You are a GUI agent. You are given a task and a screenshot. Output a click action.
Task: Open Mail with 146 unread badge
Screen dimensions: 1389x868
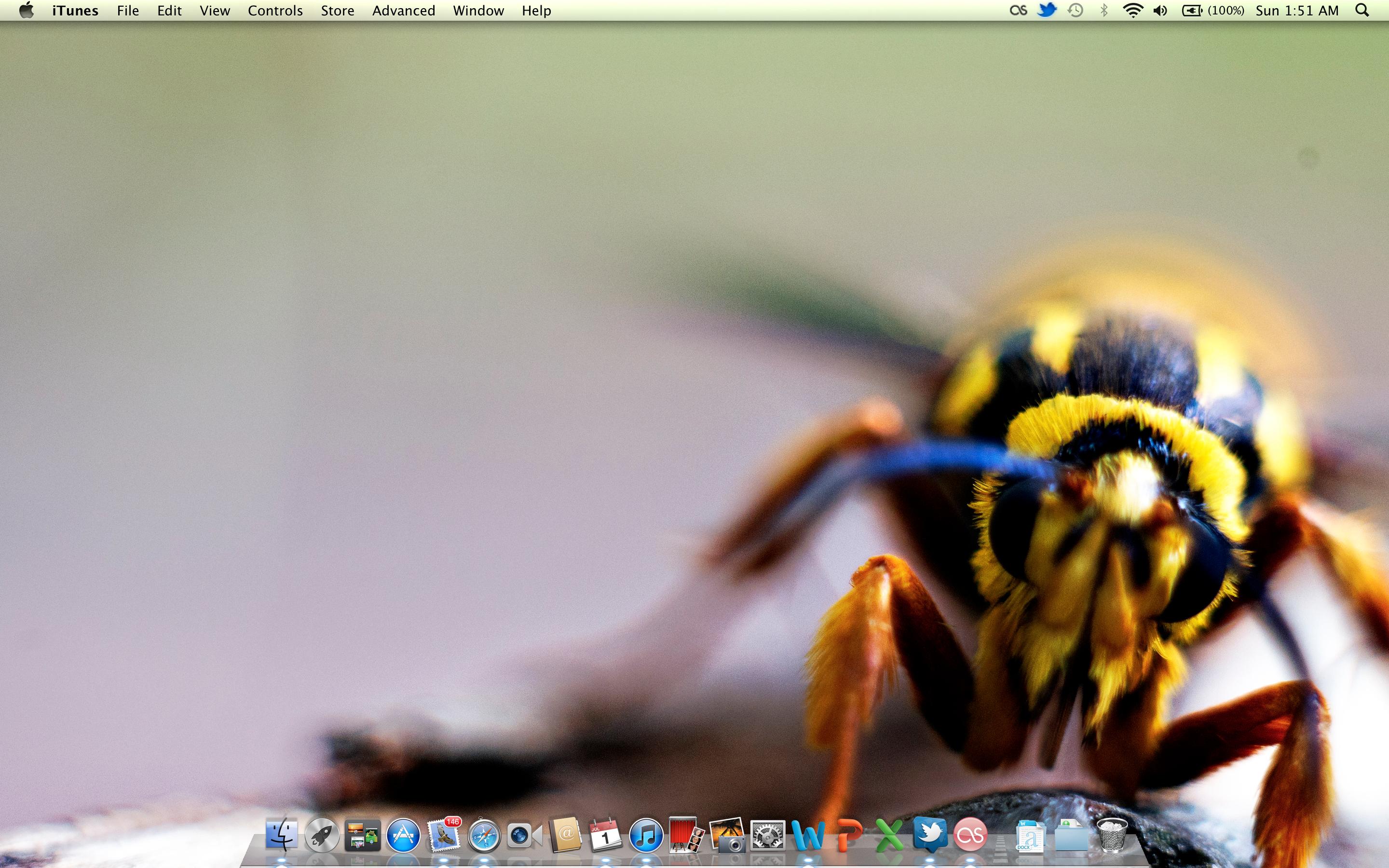[444, 835]
